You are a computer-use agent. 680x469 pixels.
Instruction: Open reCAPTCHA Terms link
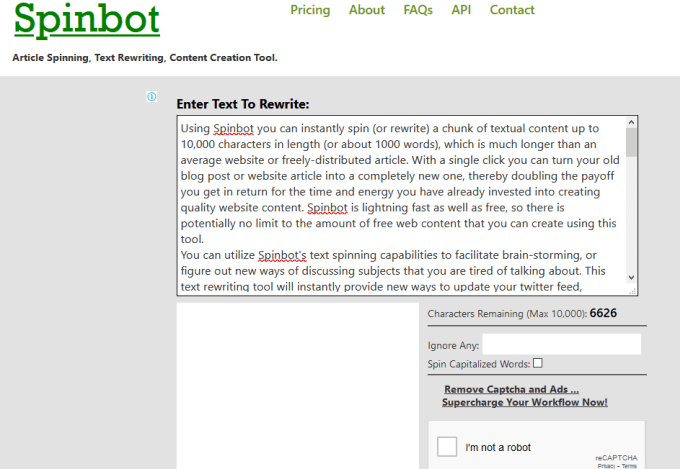(629, 466)
